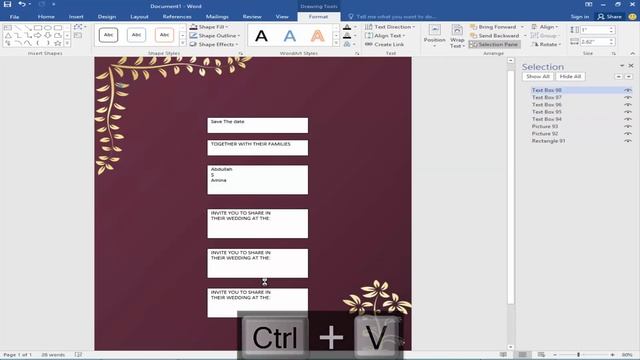Open the Edit Shape button
This screenshot has width=640, height=360.
[x=80, y=27]
